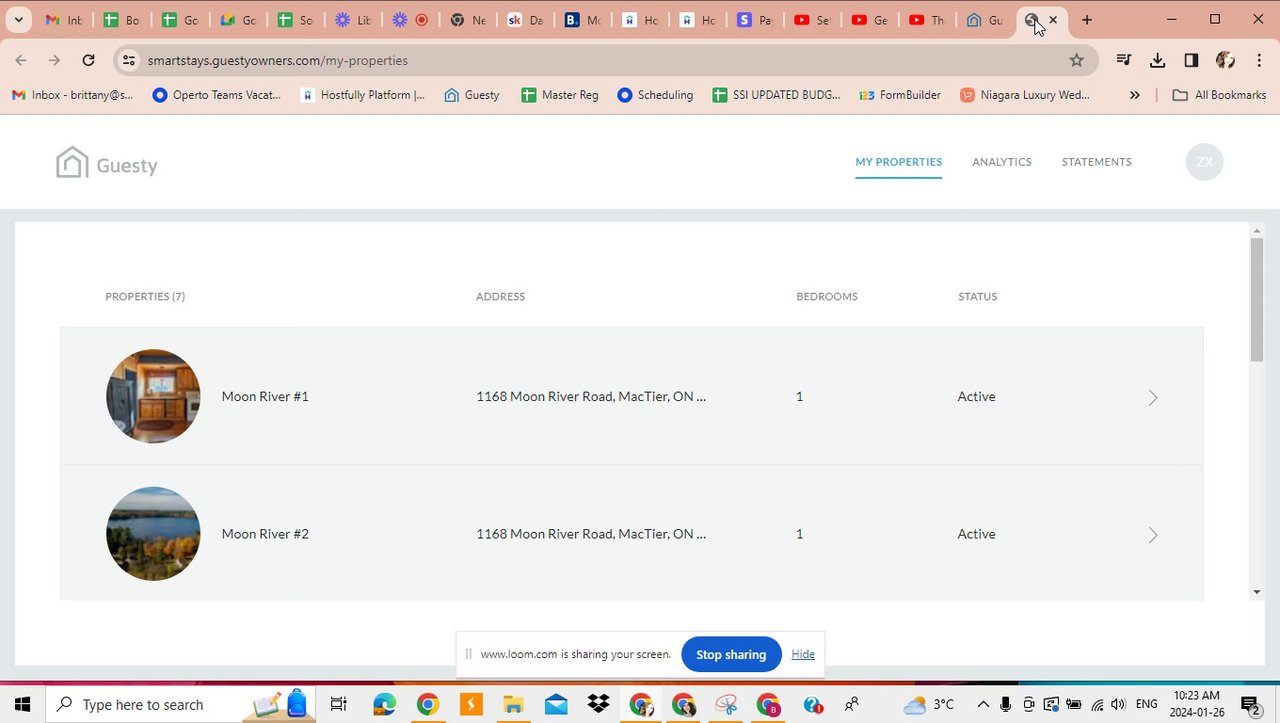Viewport: 1280px width, 723px height.
Task: Open the tab search dropdown arrow
Action: (x=18, y=20)
